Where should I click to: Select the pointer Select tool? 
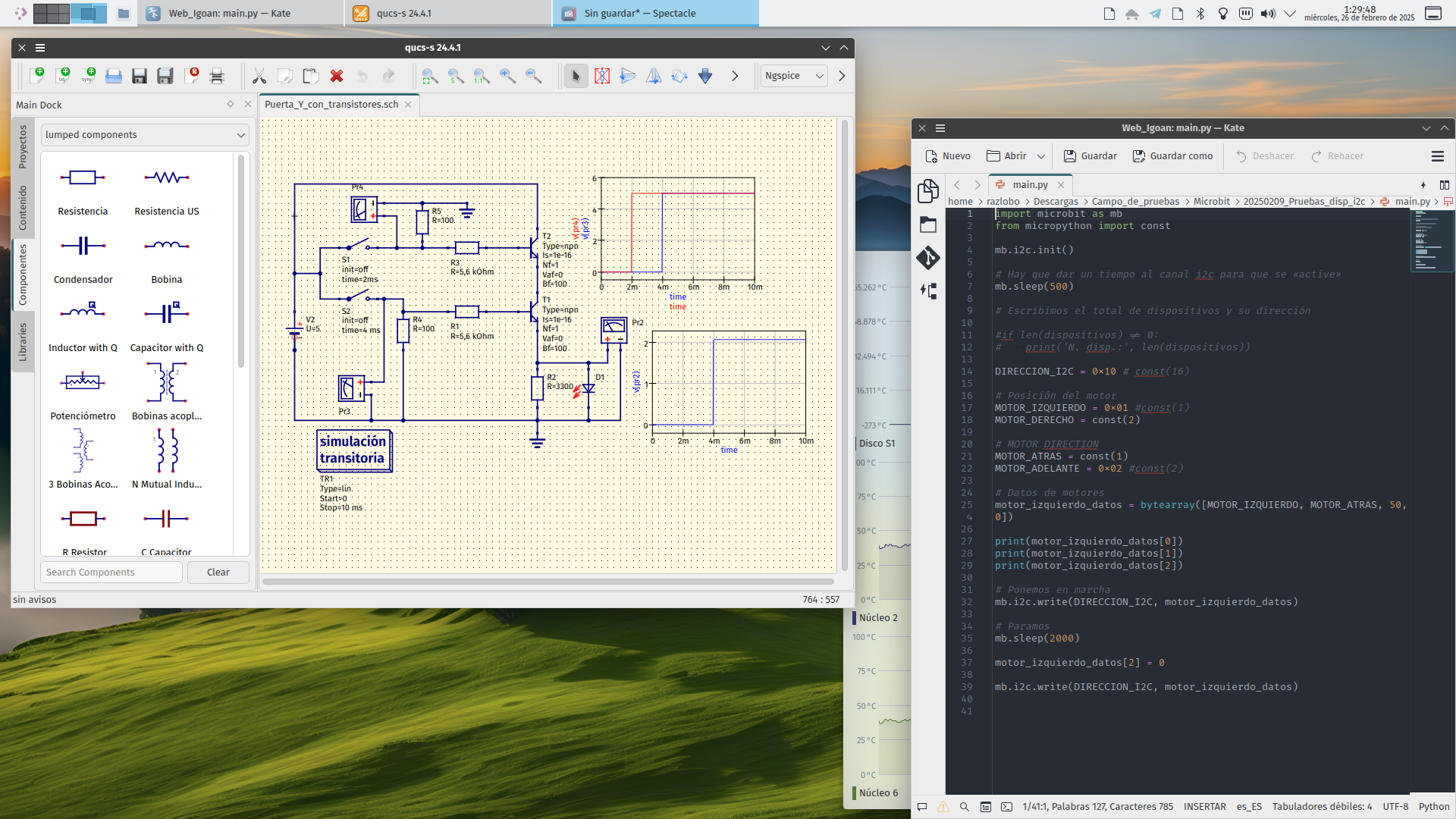point(576,76)
